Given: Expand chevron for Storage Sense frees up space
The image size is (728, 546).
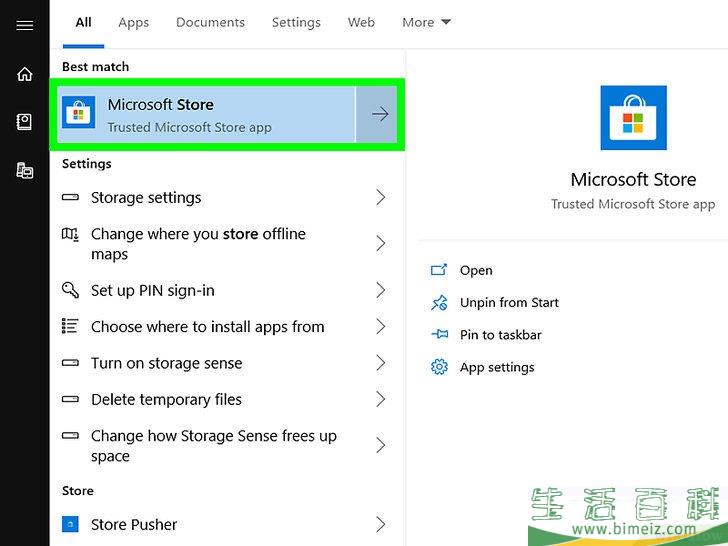Looking at the screenshot, I should 381,445.
